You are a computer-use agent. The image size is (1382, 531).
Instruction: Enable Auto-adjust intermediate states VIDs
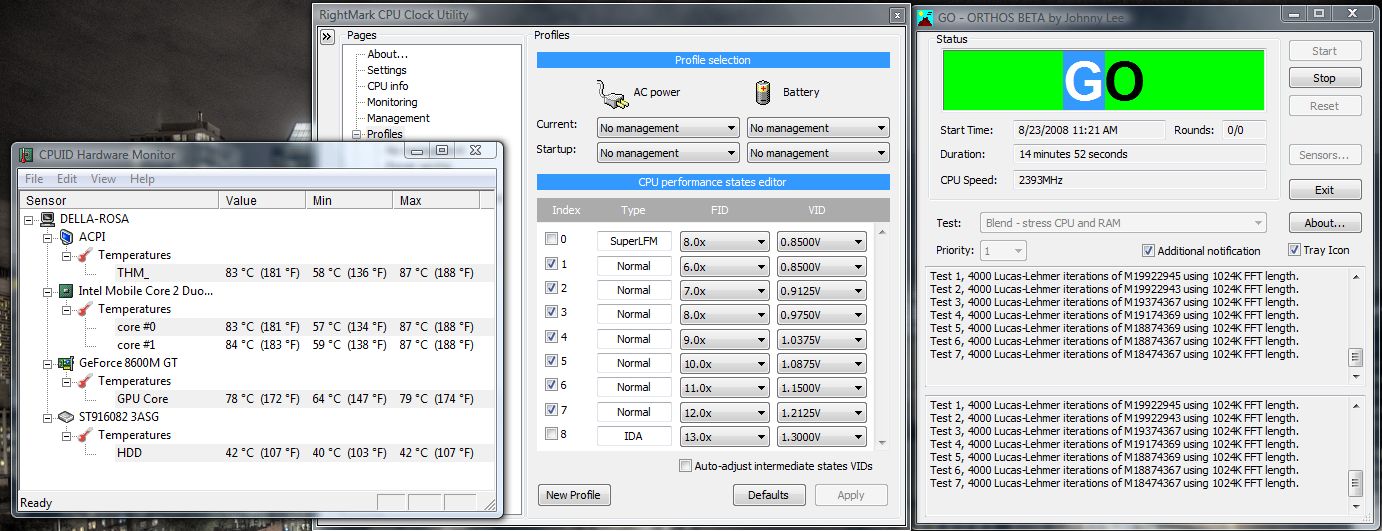tap(685, 466)
